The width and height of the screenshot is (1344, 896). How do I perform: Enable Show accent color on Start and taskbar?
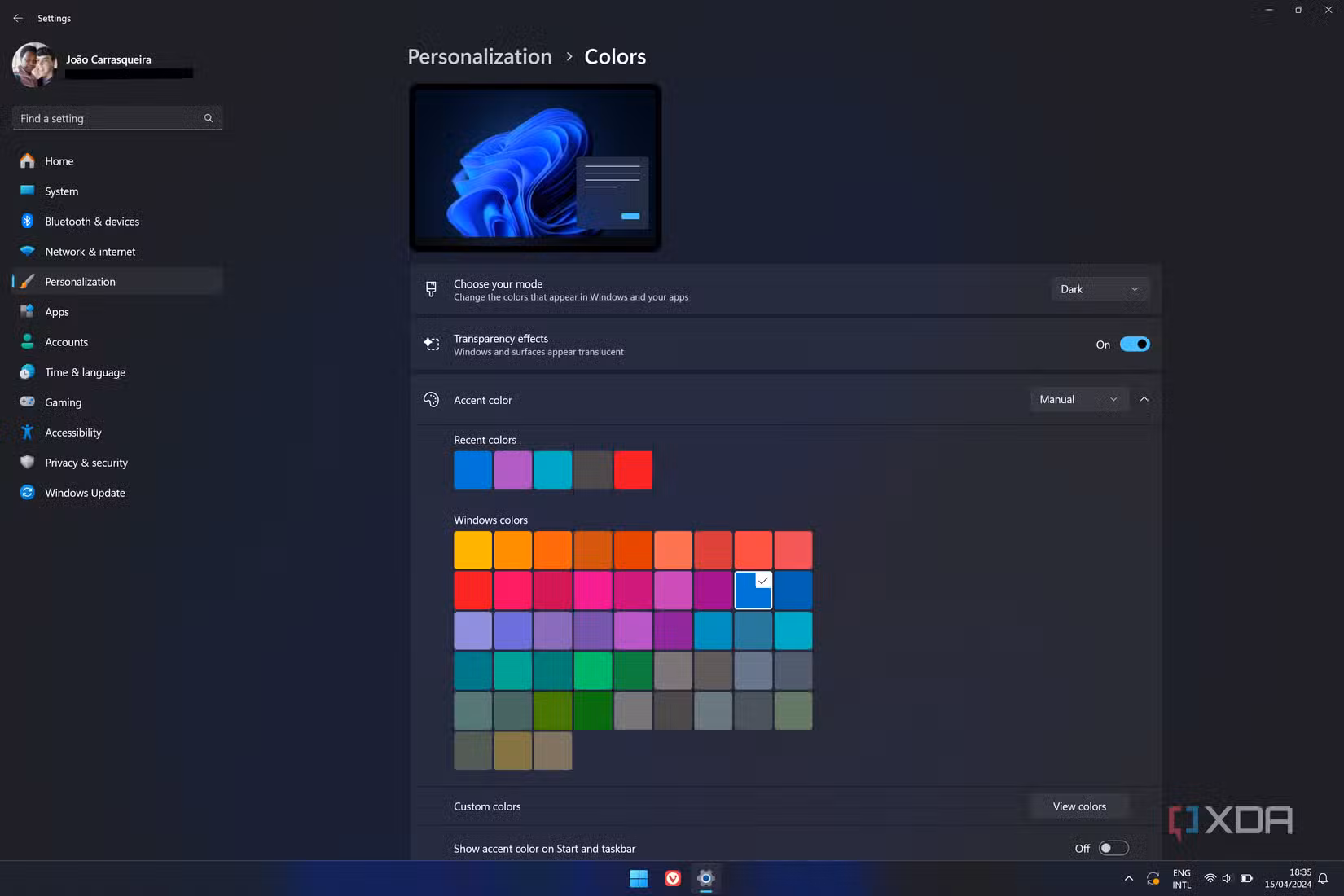(x=1113, y=848)
